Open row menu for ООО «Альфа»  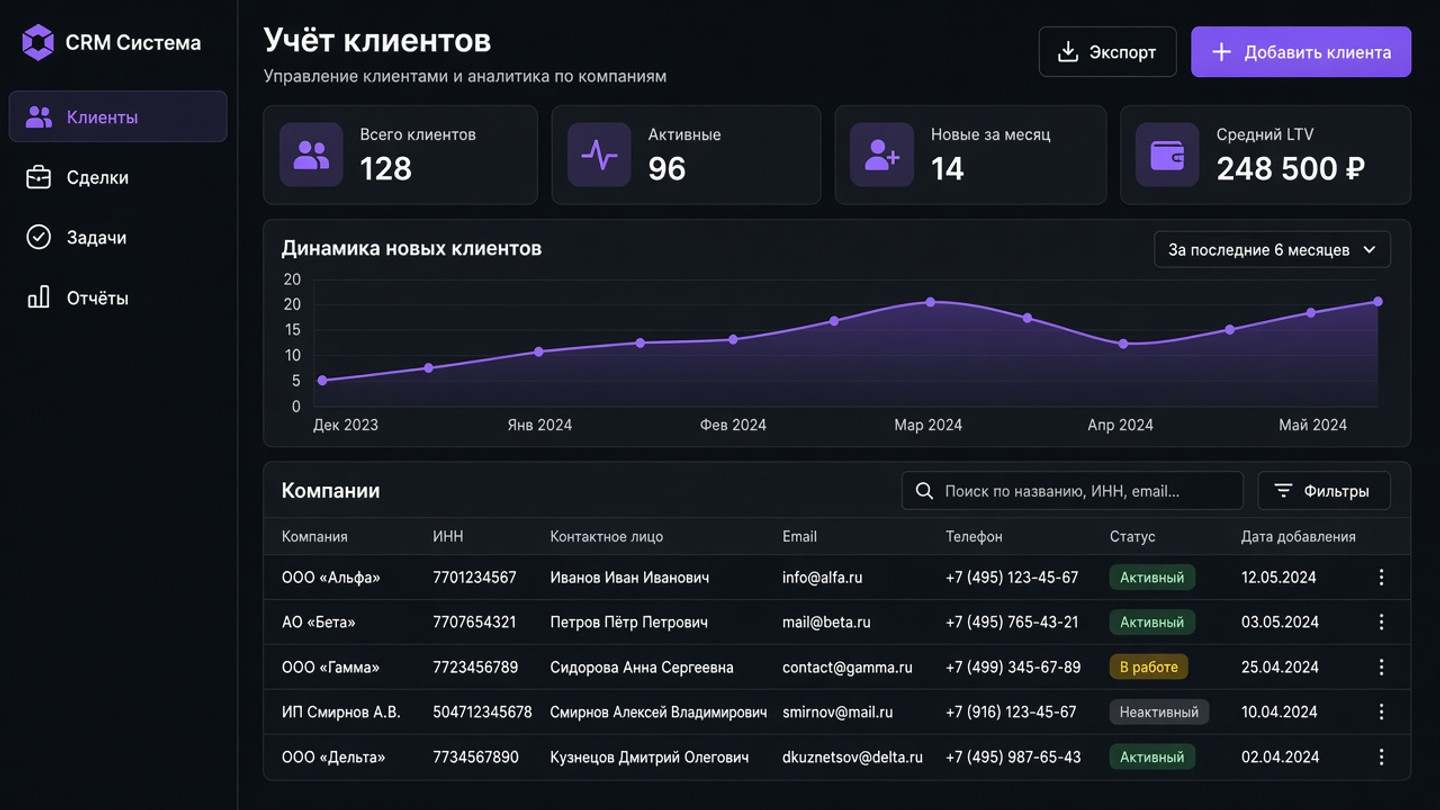pyautogui.click(x=1381, y=577)
